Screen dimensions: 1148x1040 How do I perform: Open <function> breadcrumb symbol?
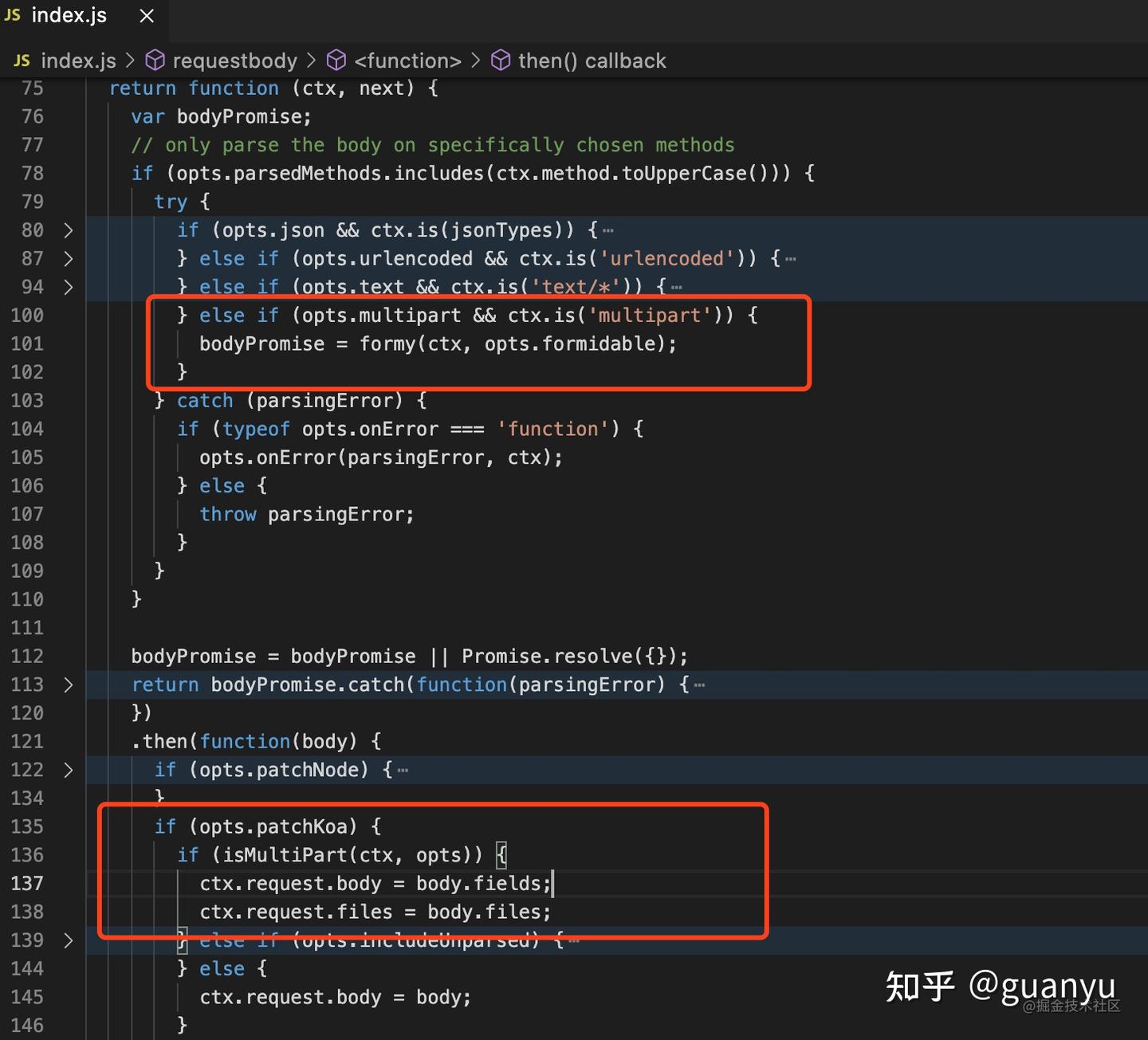tap(407, 61)
